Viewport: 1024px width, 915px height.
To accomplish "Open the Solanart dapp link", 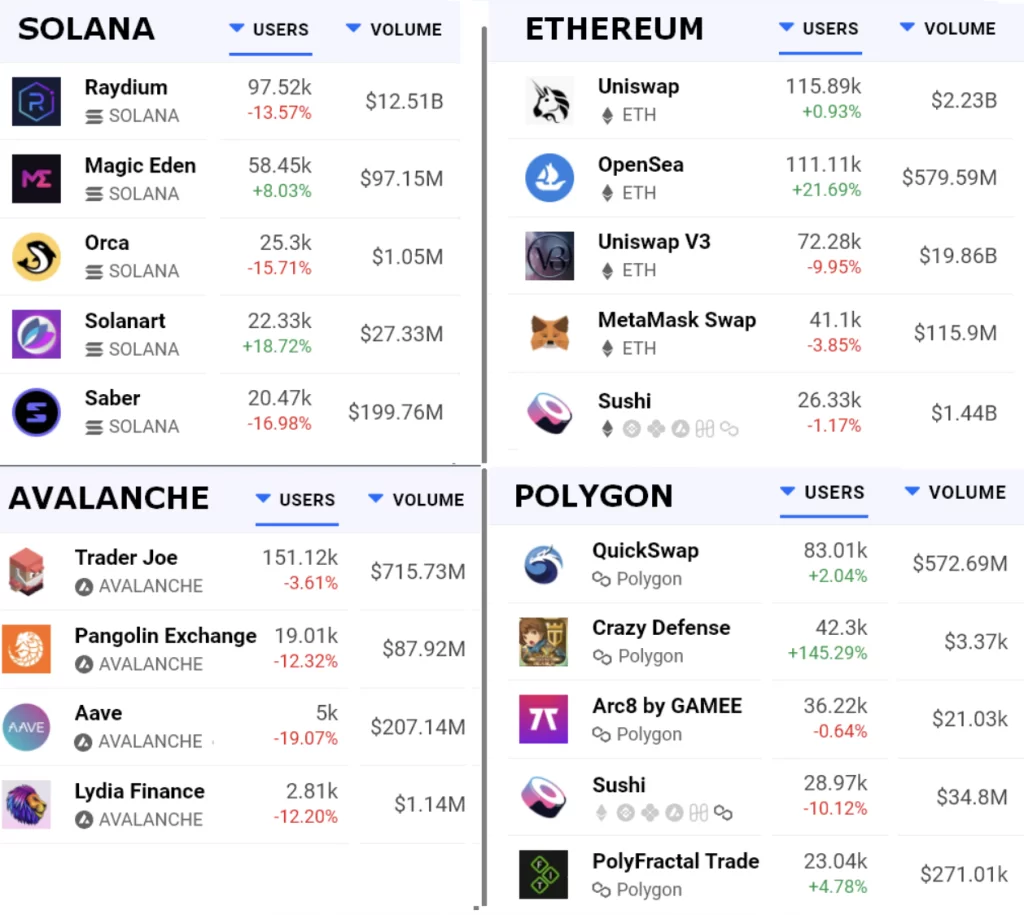I will click(125, 321).
